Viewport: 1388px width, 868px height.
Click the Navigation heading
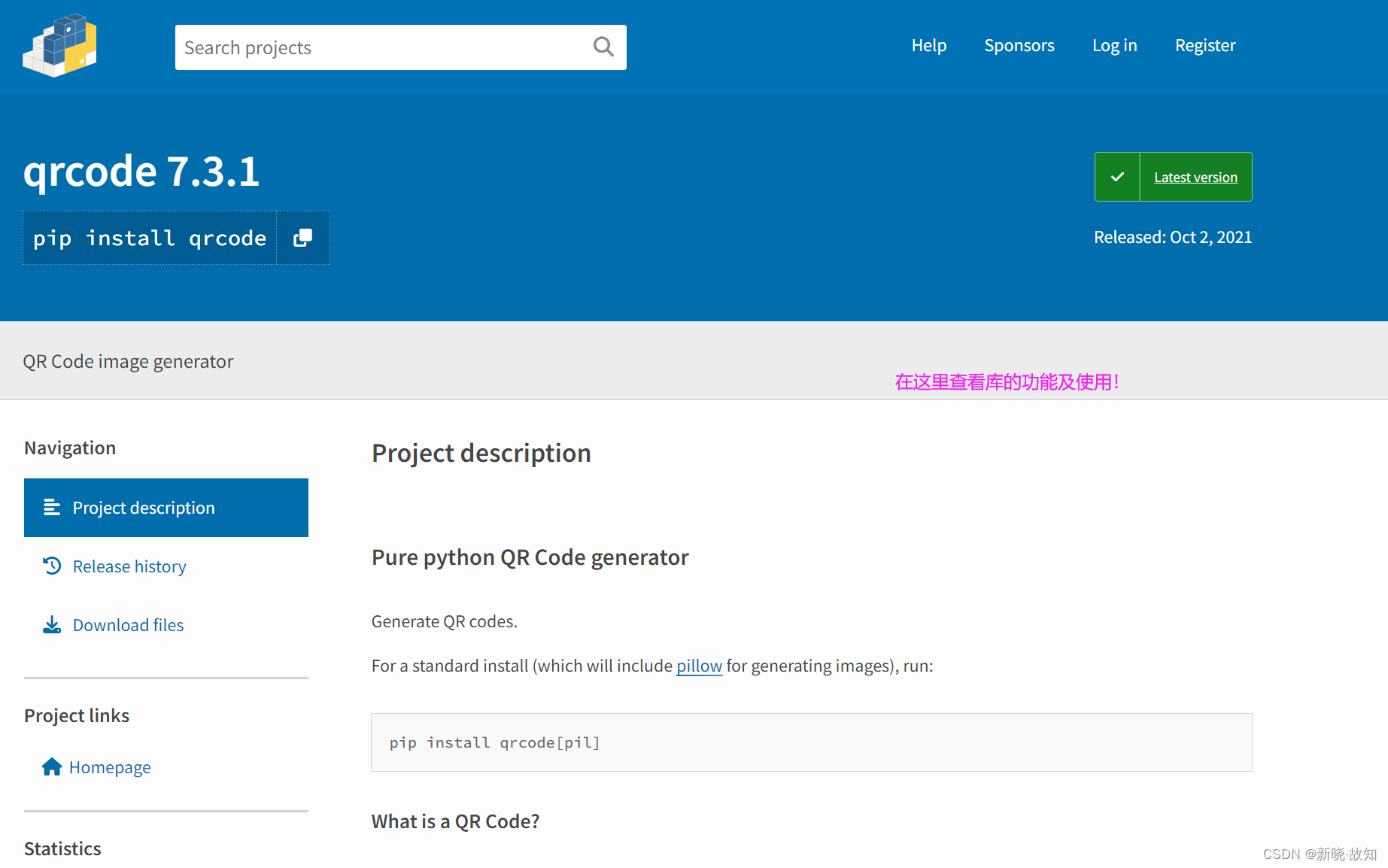pyautogui.click(x=70, y=448)
